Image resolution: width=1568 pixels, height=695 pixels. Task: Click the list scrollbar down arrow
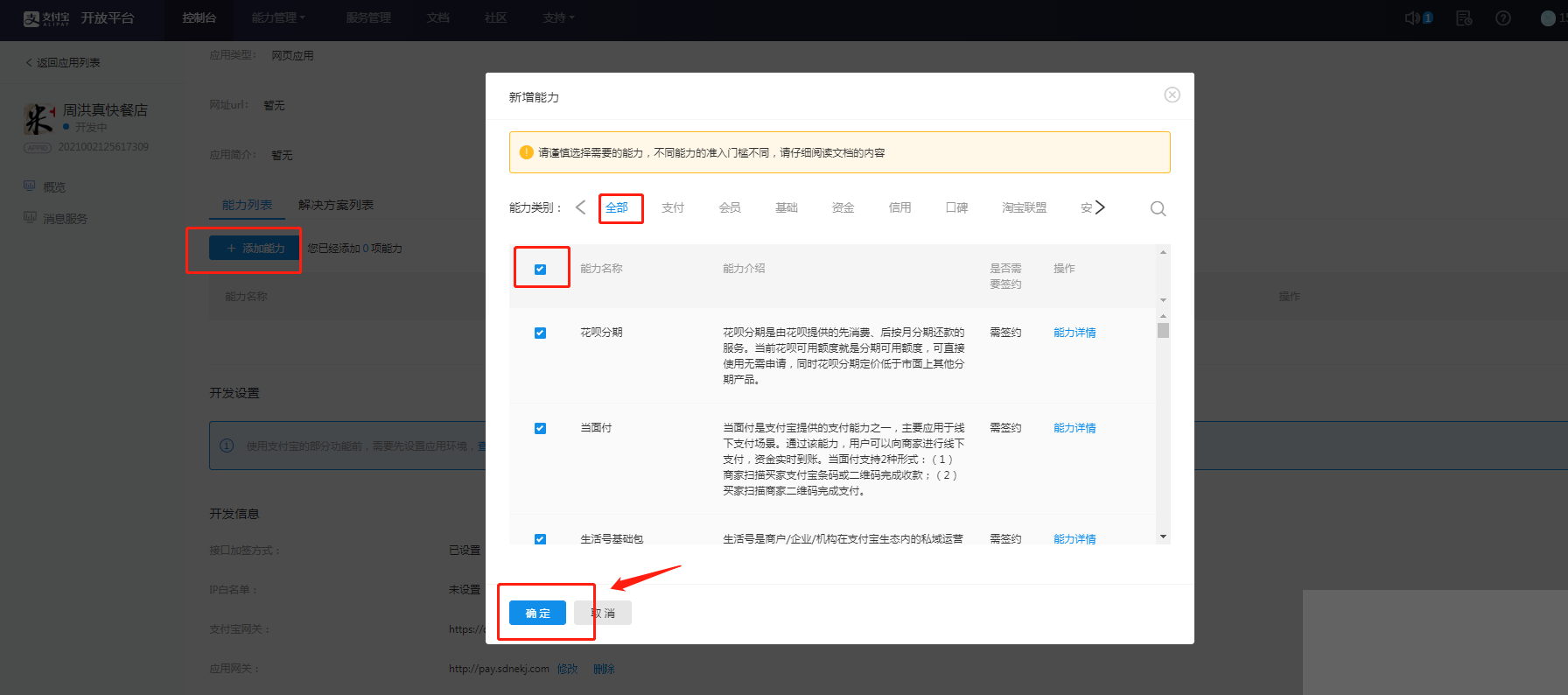click(x=1163, y=537)
